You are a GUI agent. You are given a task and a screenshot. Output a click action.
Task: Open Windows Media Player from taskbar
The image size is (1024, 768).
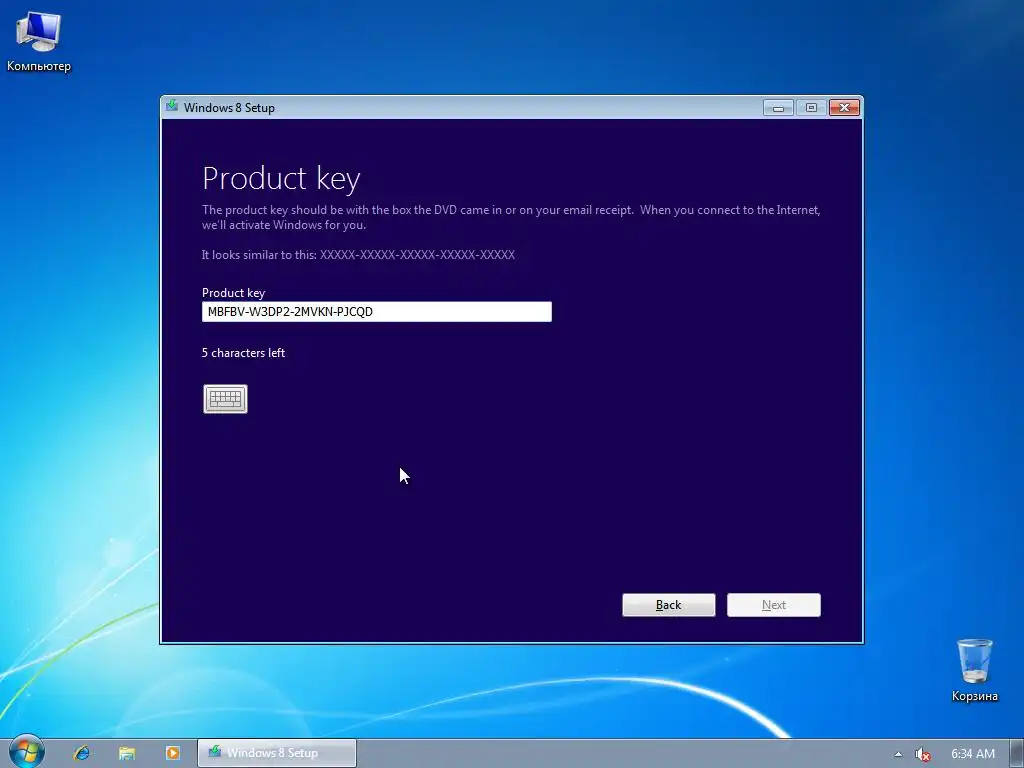172,753
